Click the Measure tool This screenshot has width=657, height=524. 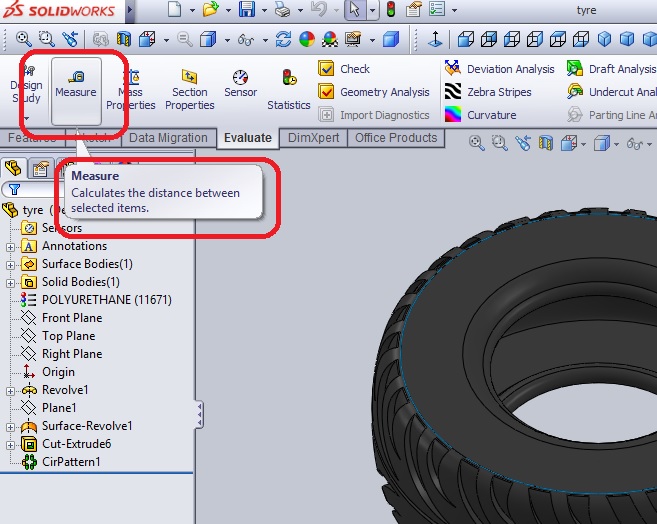click(x=76, y=91)
